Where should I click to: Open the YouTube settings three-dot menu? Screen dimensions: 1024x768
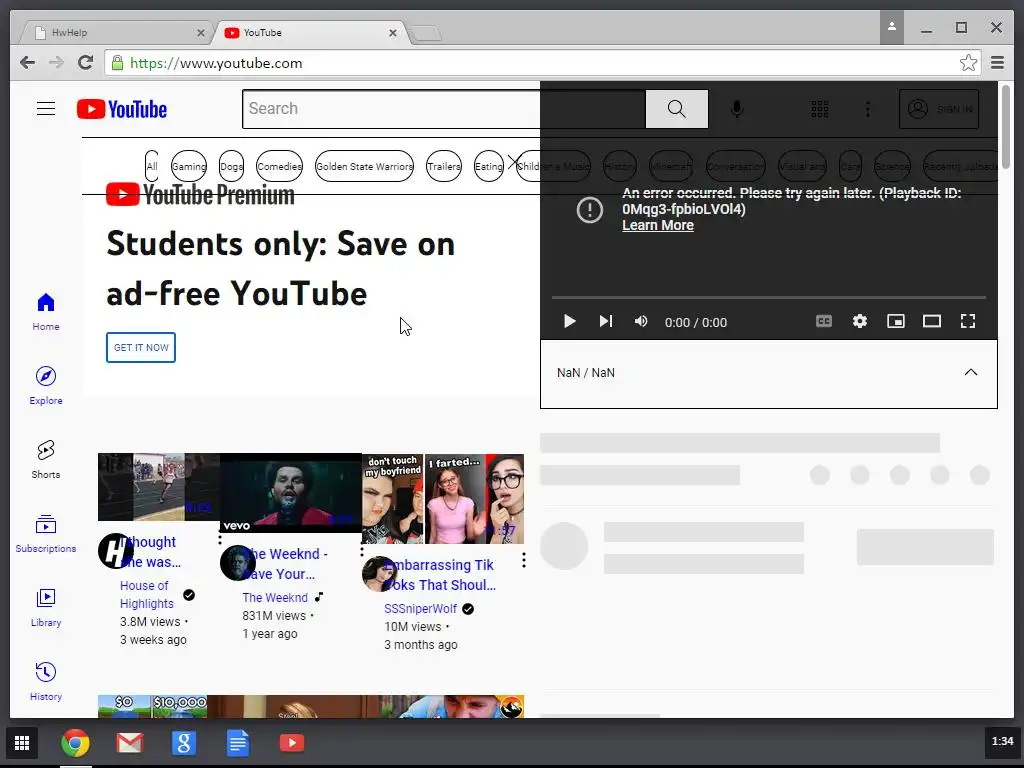pos(867,109)
